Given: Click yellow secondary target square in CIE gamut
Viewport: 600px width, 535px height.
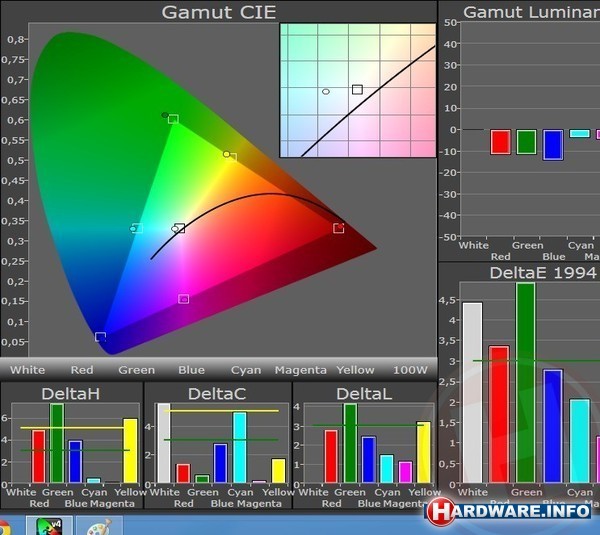Looking at the screenshot, I should coord(232,156).
